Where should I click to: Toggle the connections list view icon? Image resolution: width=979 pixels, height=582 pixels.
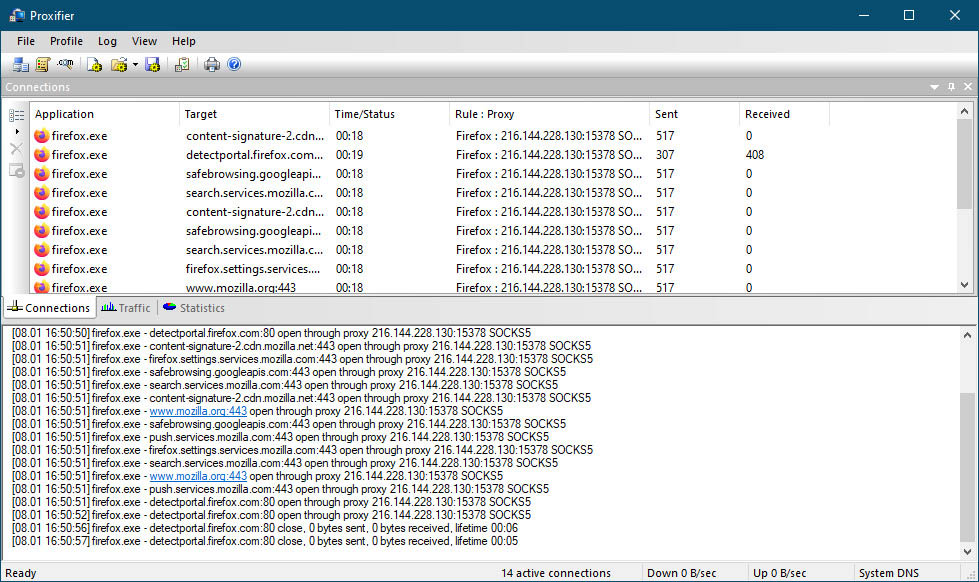17,115
